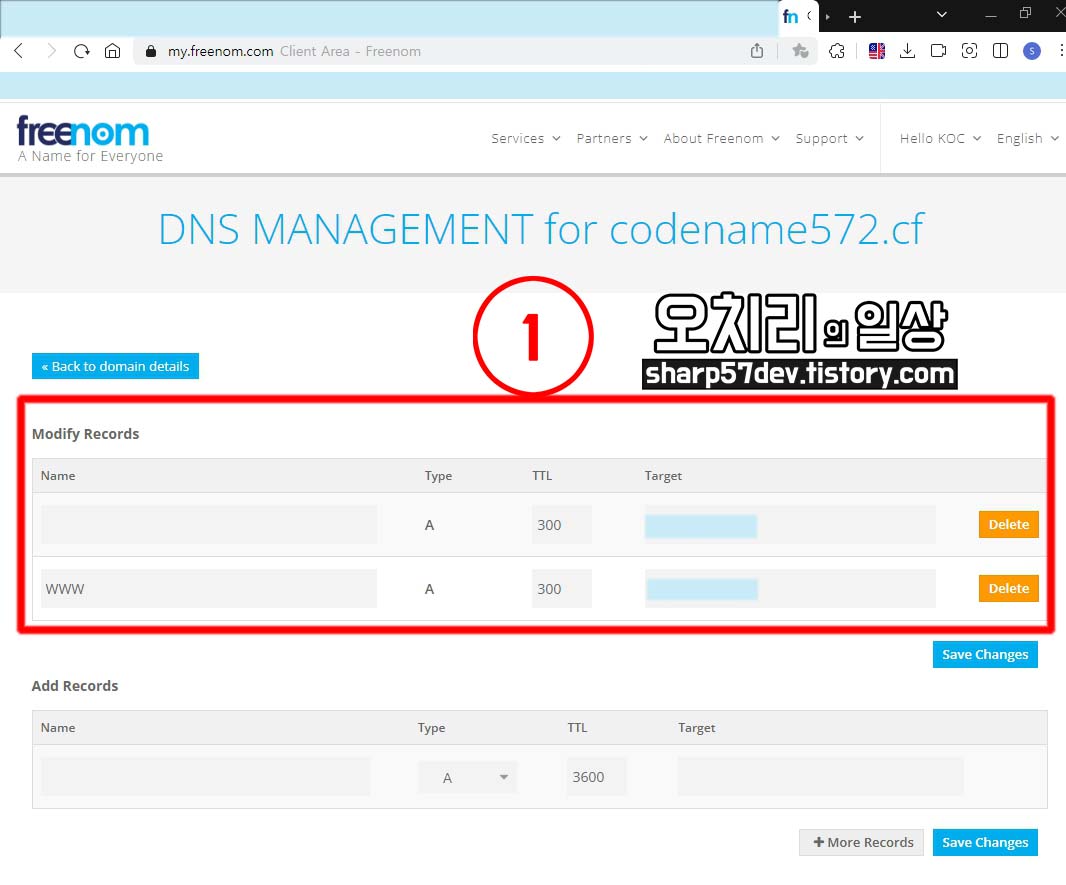The width and height of the screenshot is (1066, 885).
Task: Open the browser home page icon
Action: [x=113, y=51]
